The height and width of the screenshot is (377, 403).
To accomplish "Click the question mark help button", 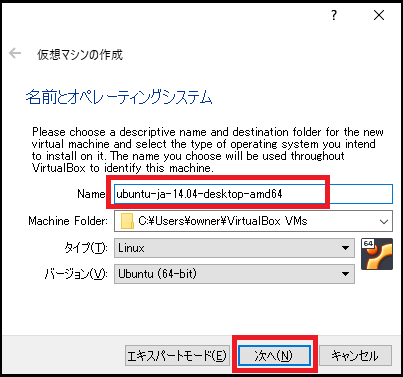I will [334, 15].
